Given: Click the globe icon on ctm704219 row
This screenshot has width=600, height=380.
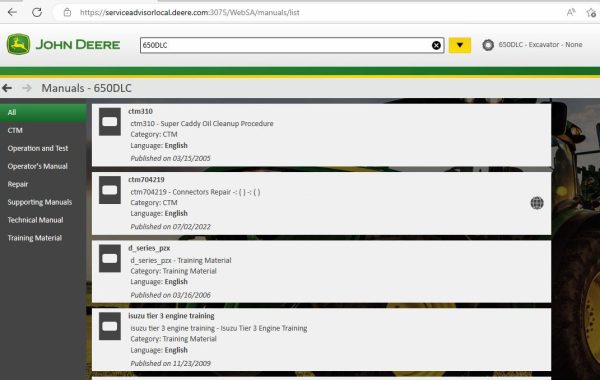Looking at the screenshot, I should tap(537, 203).
